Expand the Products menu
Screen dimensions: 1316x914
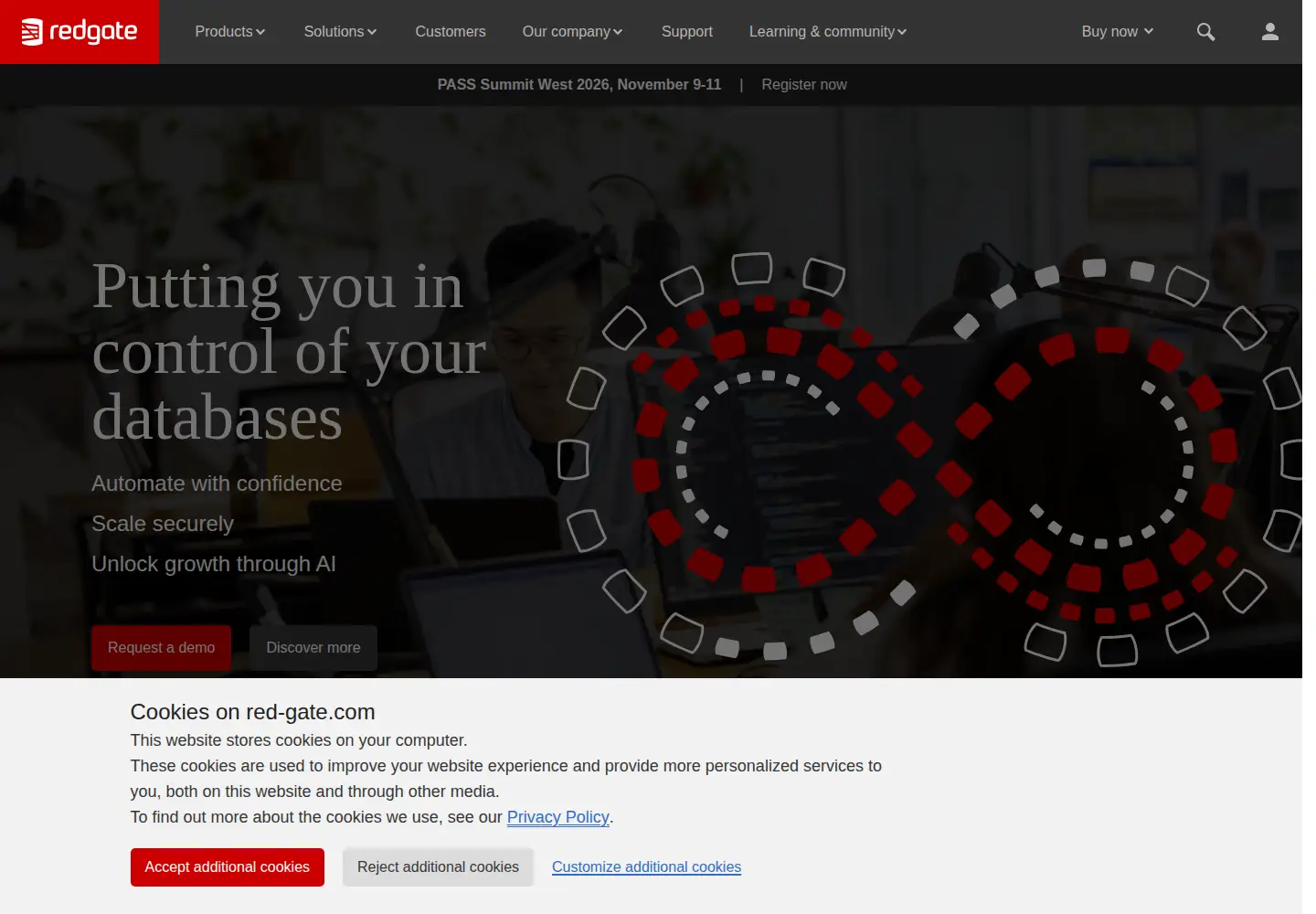230,32
